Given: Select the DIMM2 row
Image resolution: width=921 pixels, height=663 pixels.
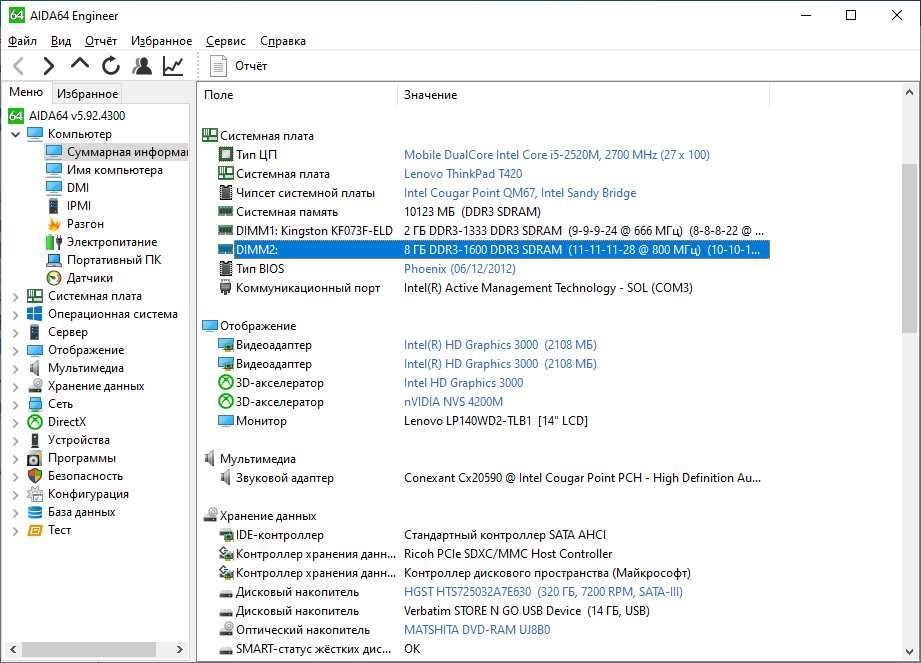Looking at the screenshot, I should pyautogui.click(x=493, y=250).
